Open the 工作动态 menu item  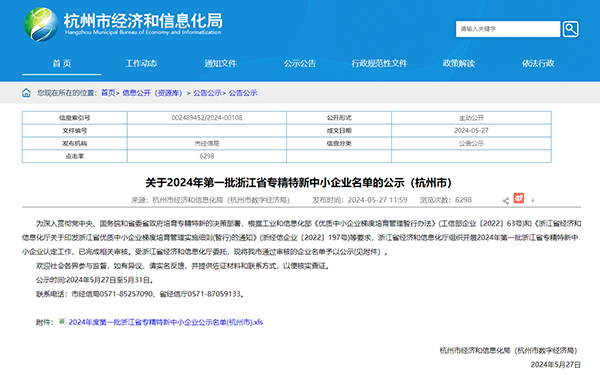click(x=141, y=63)
